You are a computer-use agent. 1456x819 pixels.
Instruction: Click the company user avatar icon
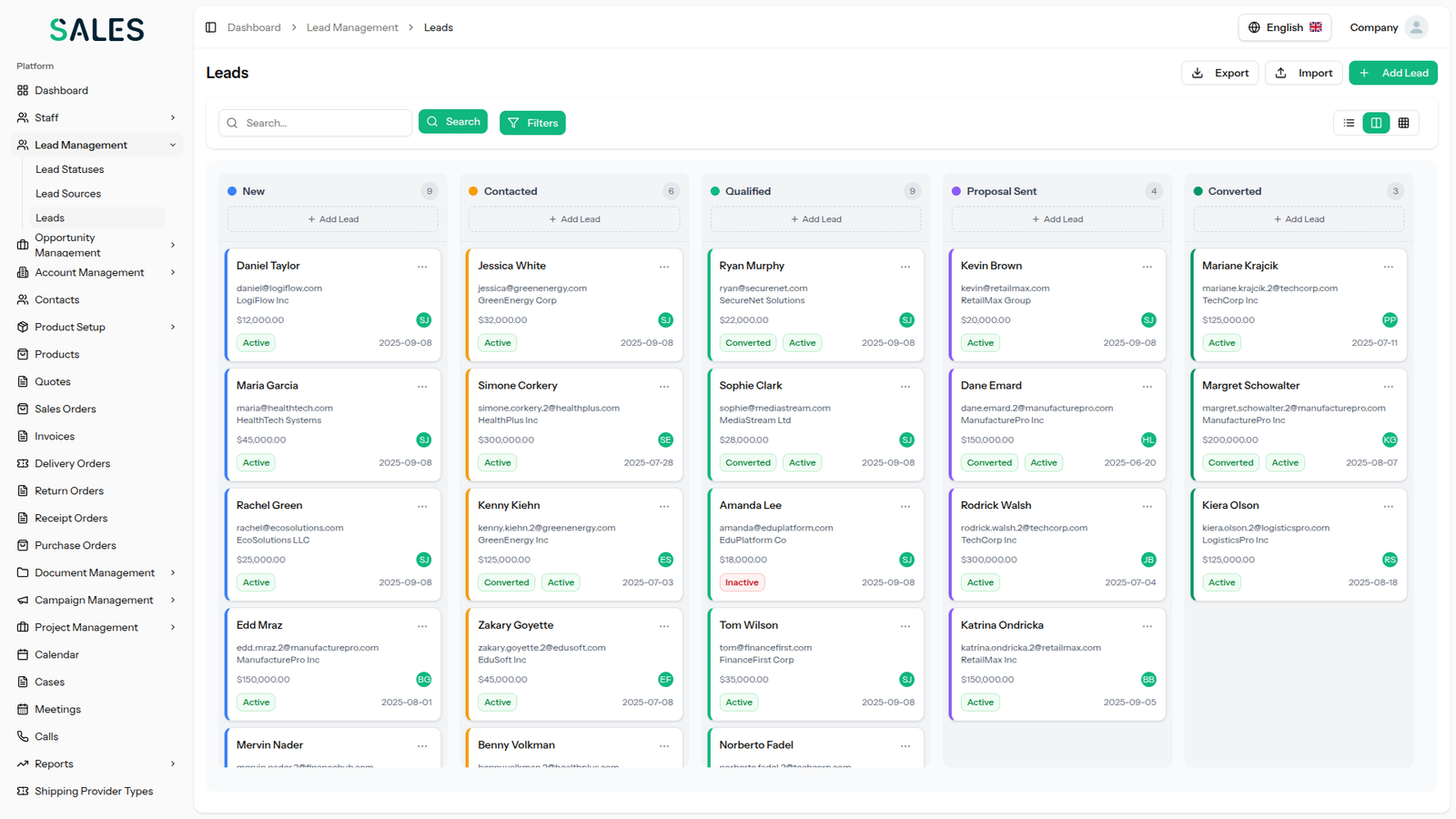[x=1415, y=27]
